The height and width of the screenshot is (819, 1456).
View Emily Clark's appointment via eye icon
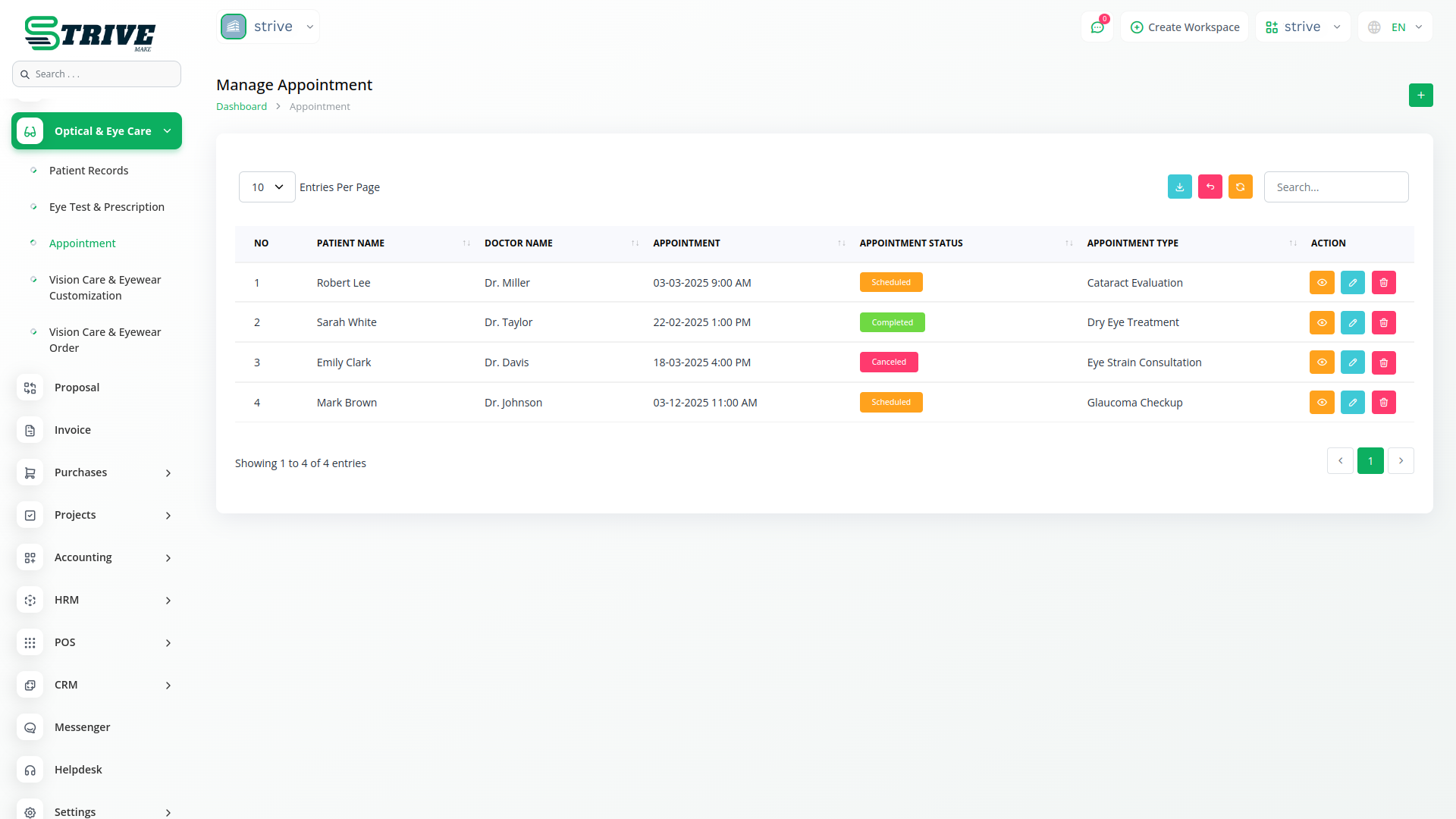1321,362
